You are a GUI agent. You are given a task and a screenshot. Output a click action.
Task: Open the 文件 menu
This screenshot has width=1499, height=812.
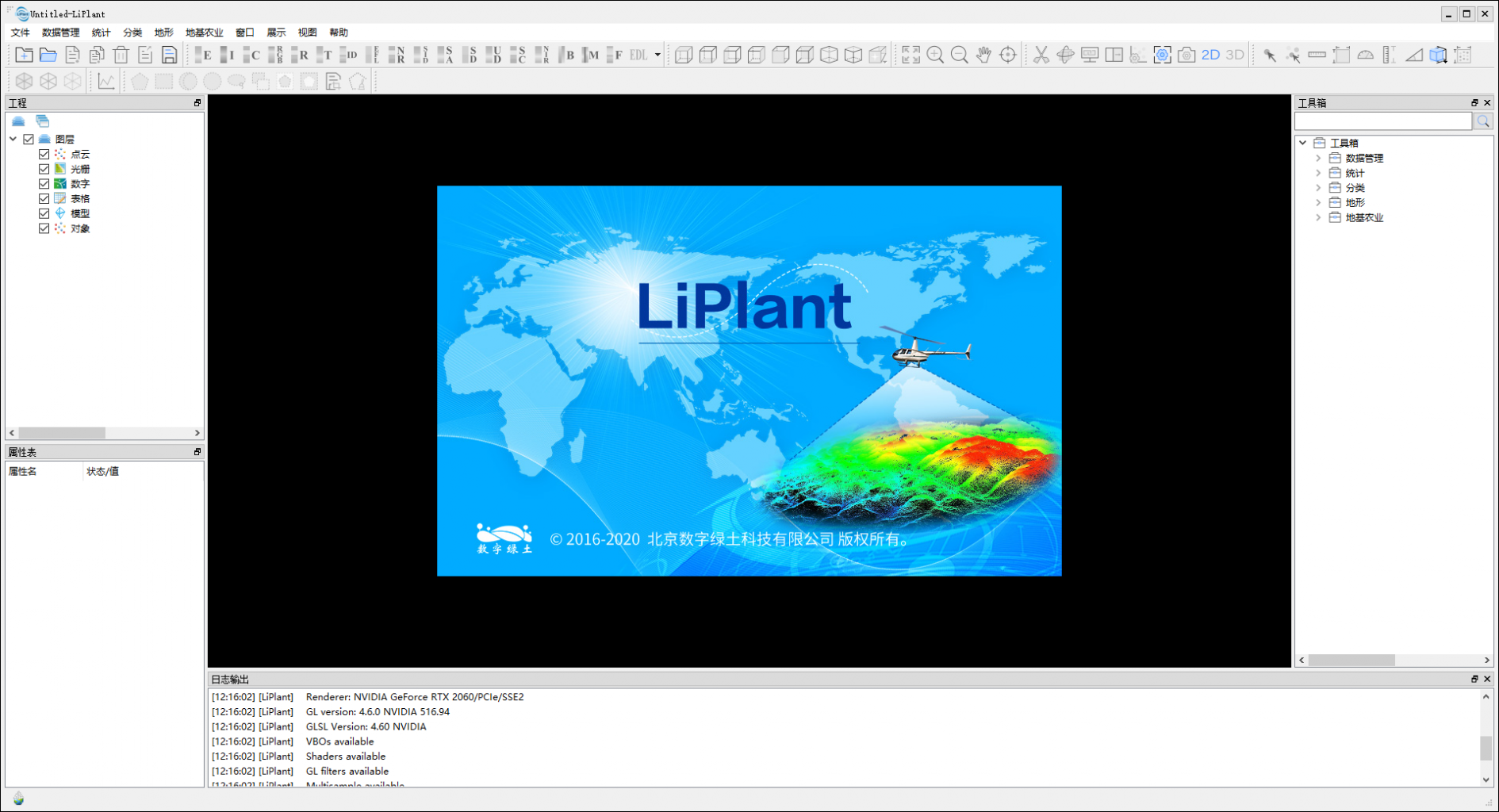[20, 33]
